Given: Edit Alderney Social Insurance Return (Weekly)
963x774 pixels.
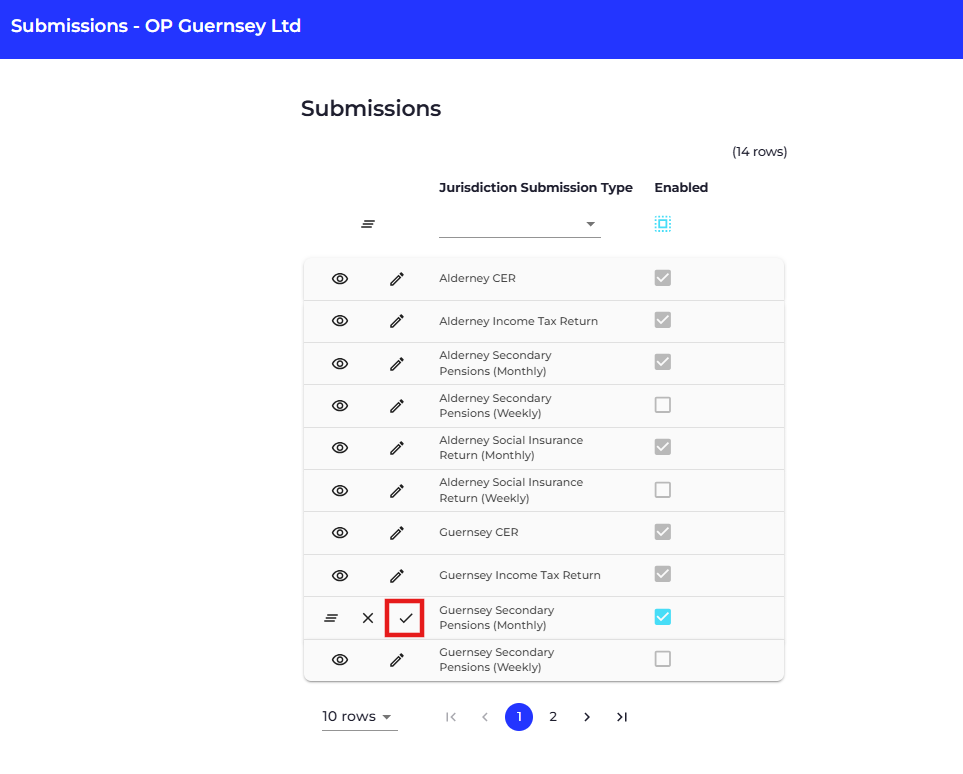Looking at the screenshot, I should coord(397,491).
